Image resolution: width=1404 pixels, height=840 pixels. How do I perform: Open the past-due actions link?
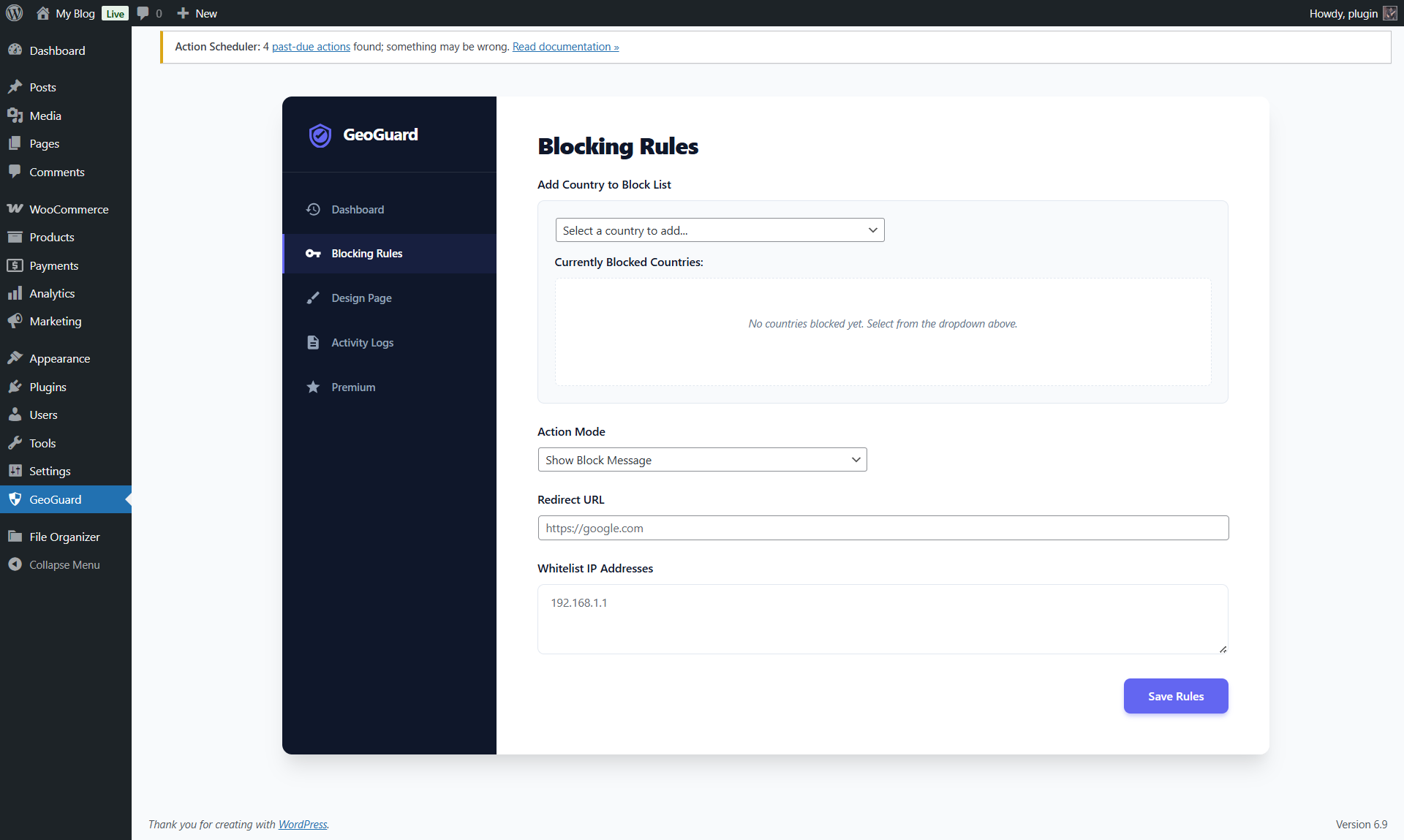click(x=310, y=46)
